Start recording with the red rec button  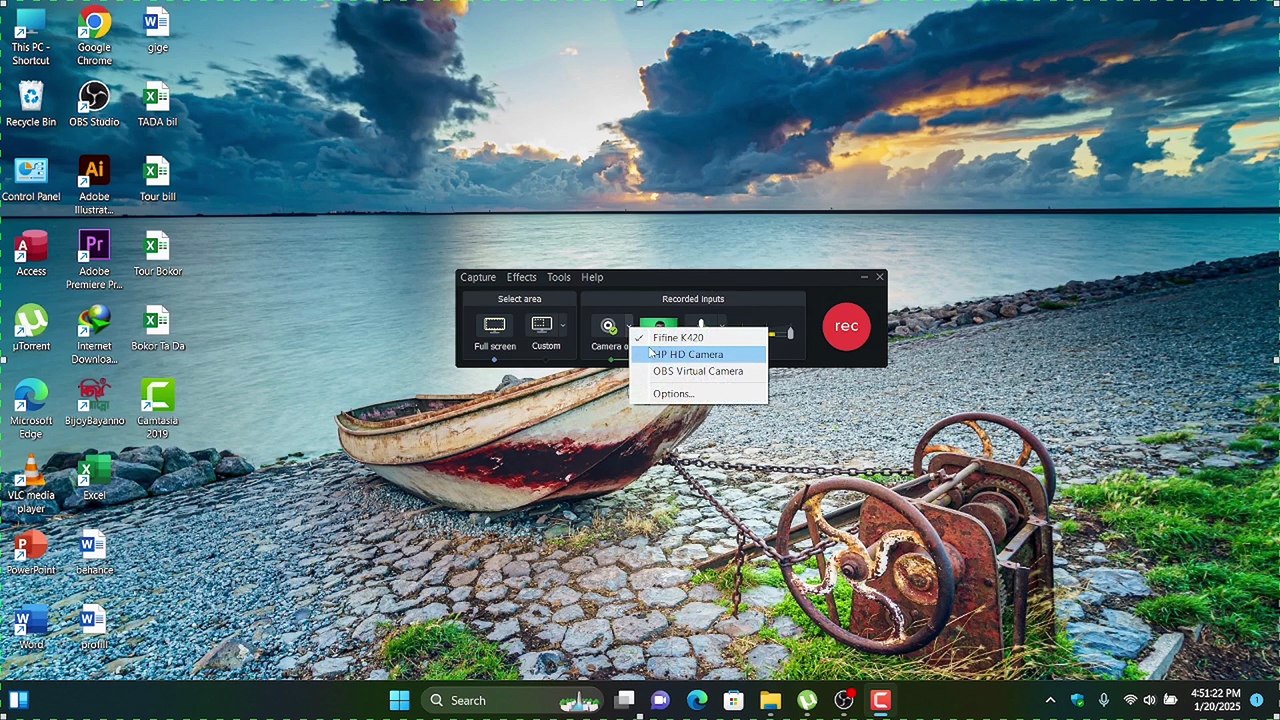[x=846, y=326]
